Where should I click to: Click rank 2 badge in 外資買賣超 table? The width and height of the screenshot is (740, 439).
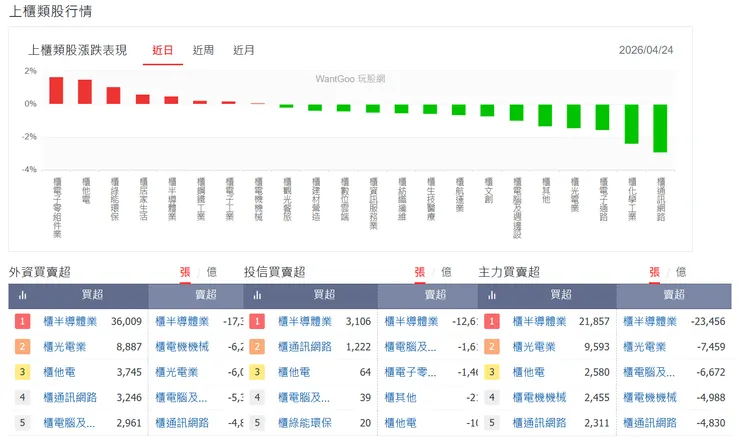click(22, 347)
